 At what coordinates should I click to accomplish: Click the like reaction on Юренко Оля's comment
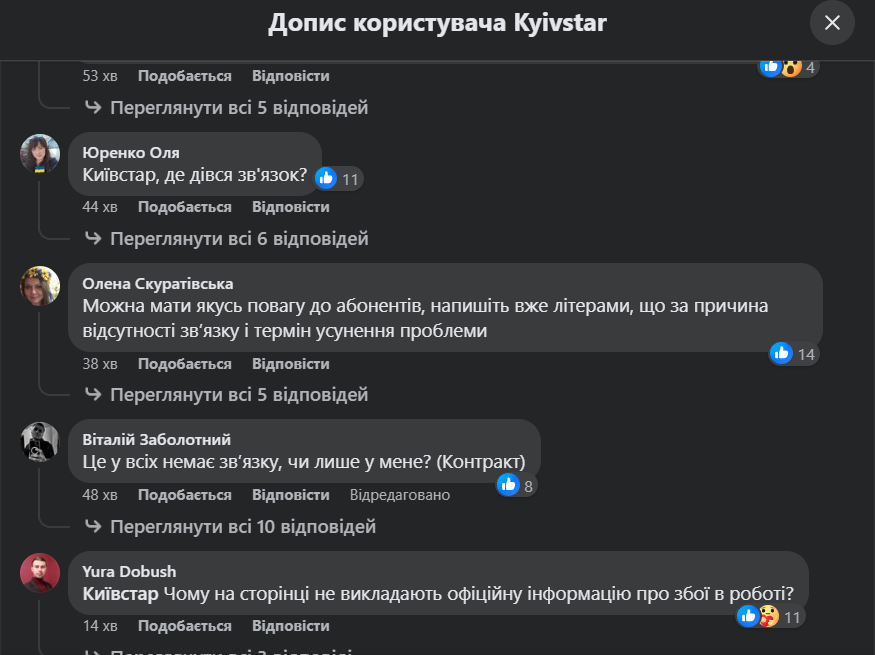[x=326, y=179]
